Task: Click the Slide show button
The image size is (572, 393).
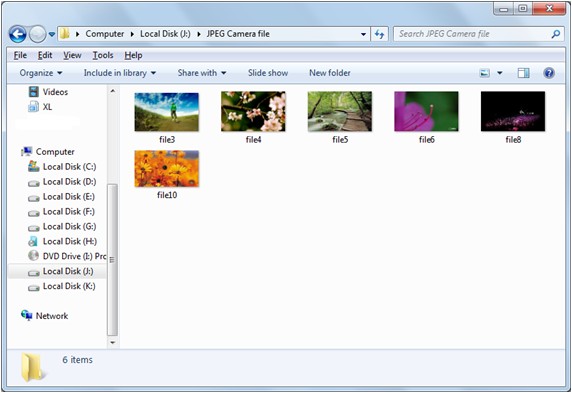Action: pos(268,73)
